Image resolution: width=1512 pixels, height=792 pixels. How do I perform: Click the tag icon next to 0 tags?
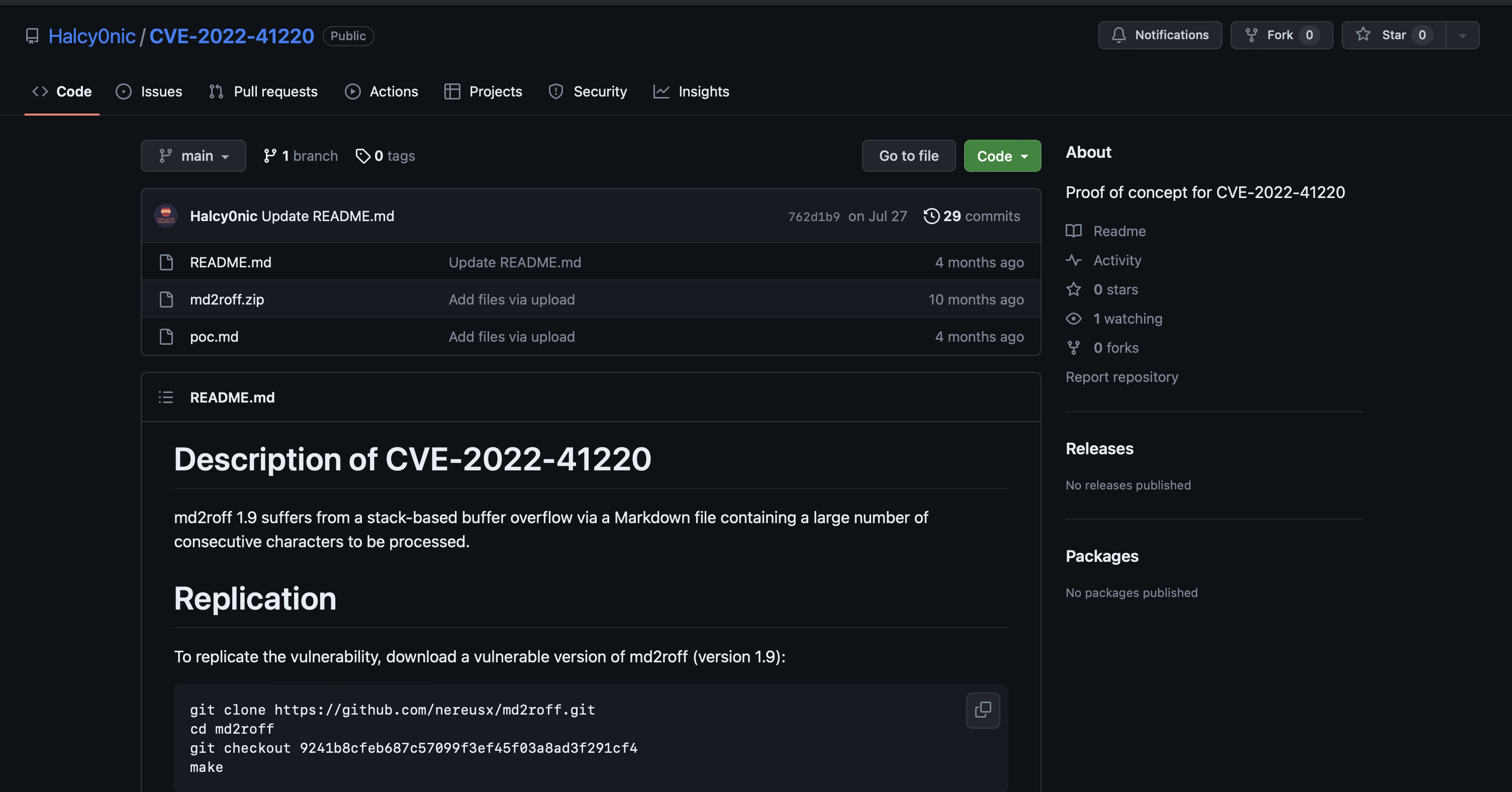coord(363,156)
